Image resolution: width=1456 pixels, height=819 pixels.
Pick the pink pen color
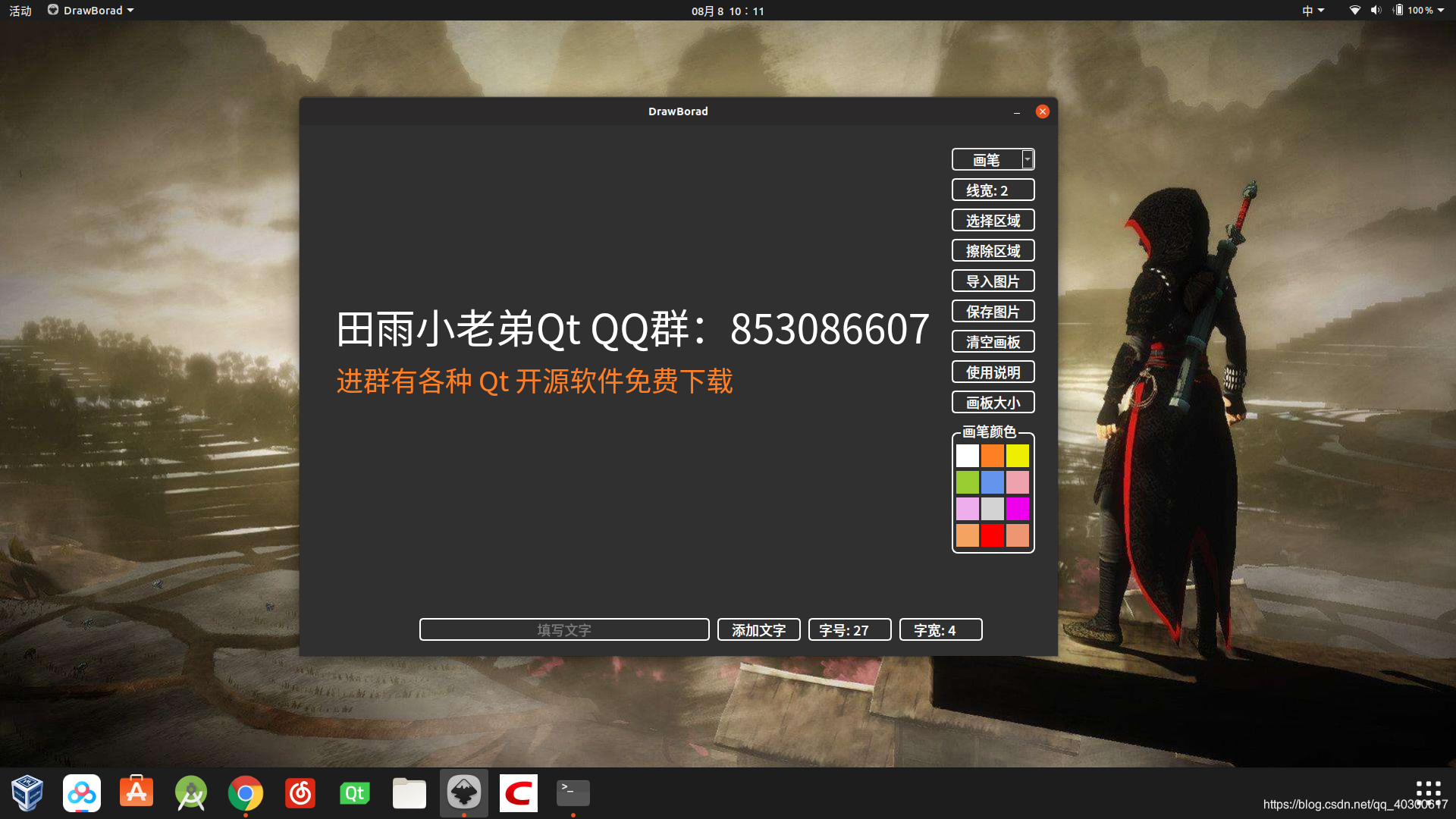[1017, 482]
